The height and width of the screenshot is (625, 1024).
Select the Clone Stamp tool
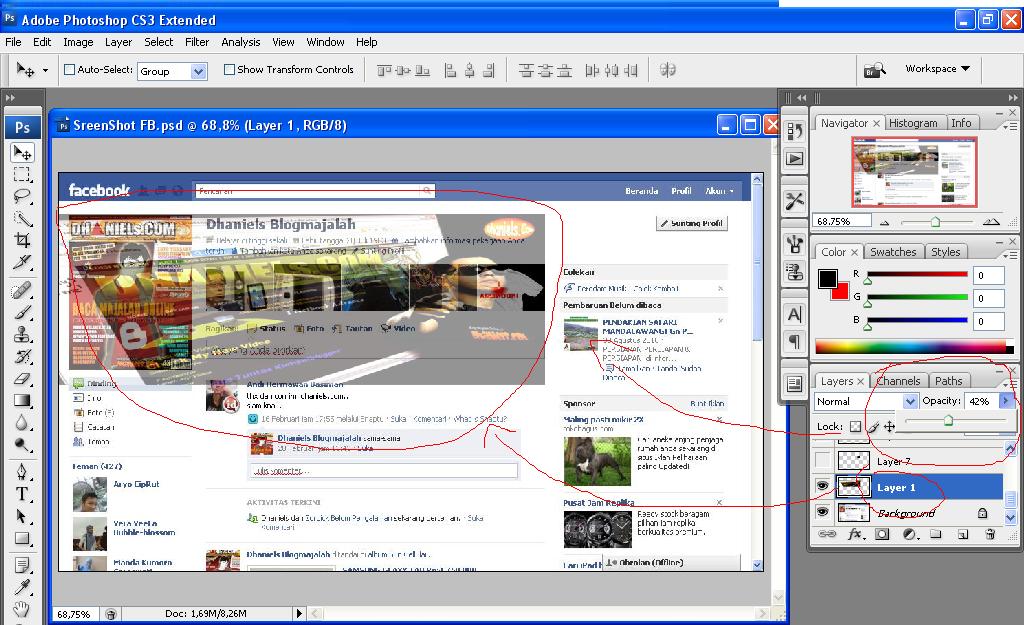pyautogui.click(x=22, y=334)
